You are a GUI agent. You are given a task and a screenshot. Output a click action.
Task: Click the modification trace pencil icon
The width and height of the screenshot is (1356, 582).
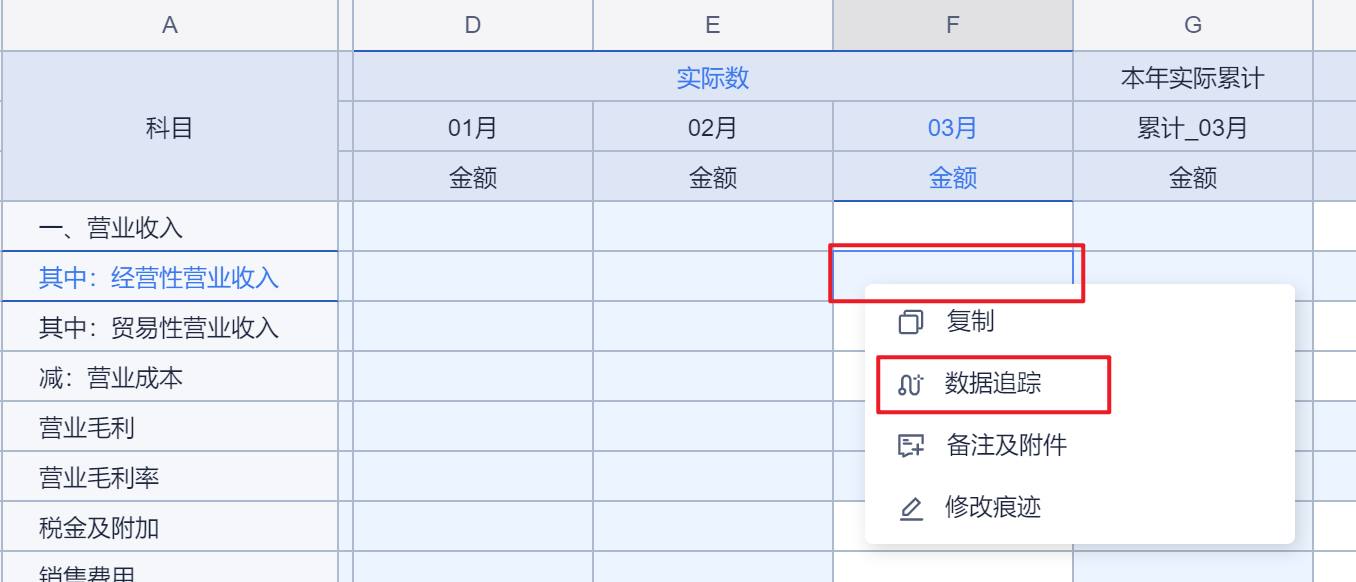pos(910,509)
